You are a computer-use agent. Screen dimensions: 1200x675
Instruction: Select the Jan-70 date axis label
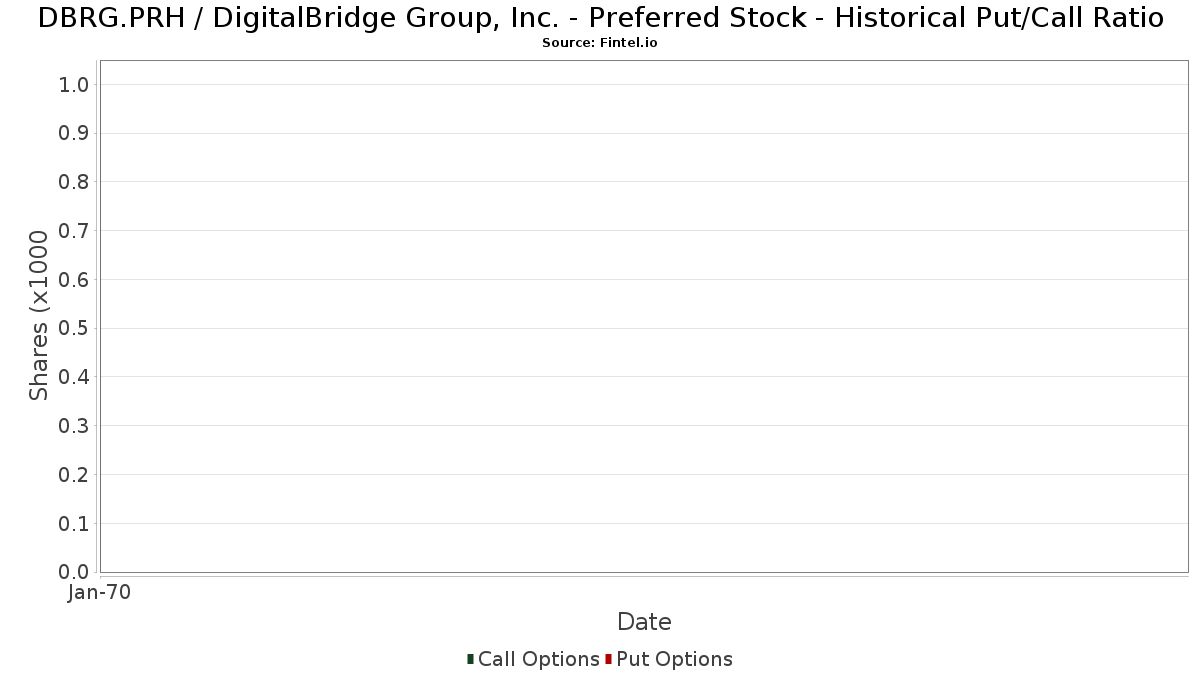pos(99,593)
